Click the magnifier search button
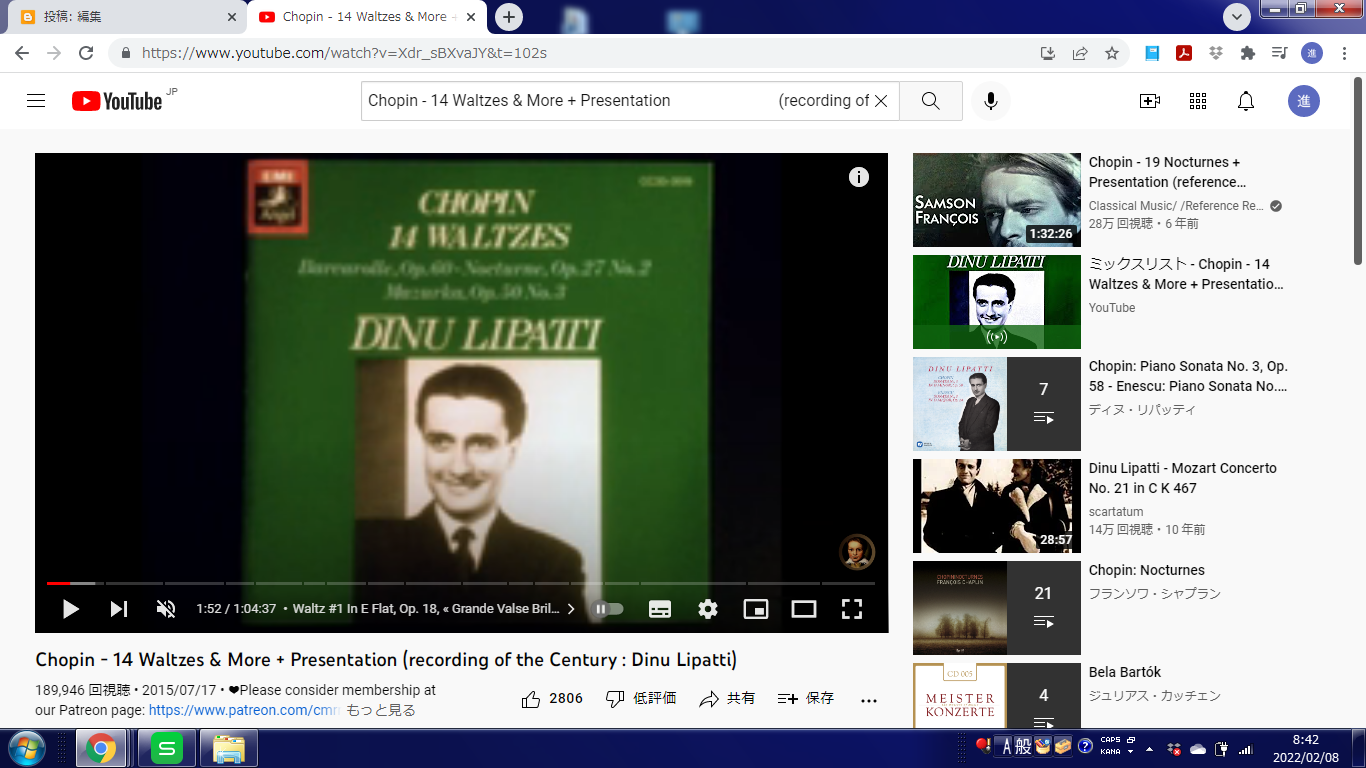The width and height of the screenshot is (1366, 768). pyautogui.click(x=931, y=101)
